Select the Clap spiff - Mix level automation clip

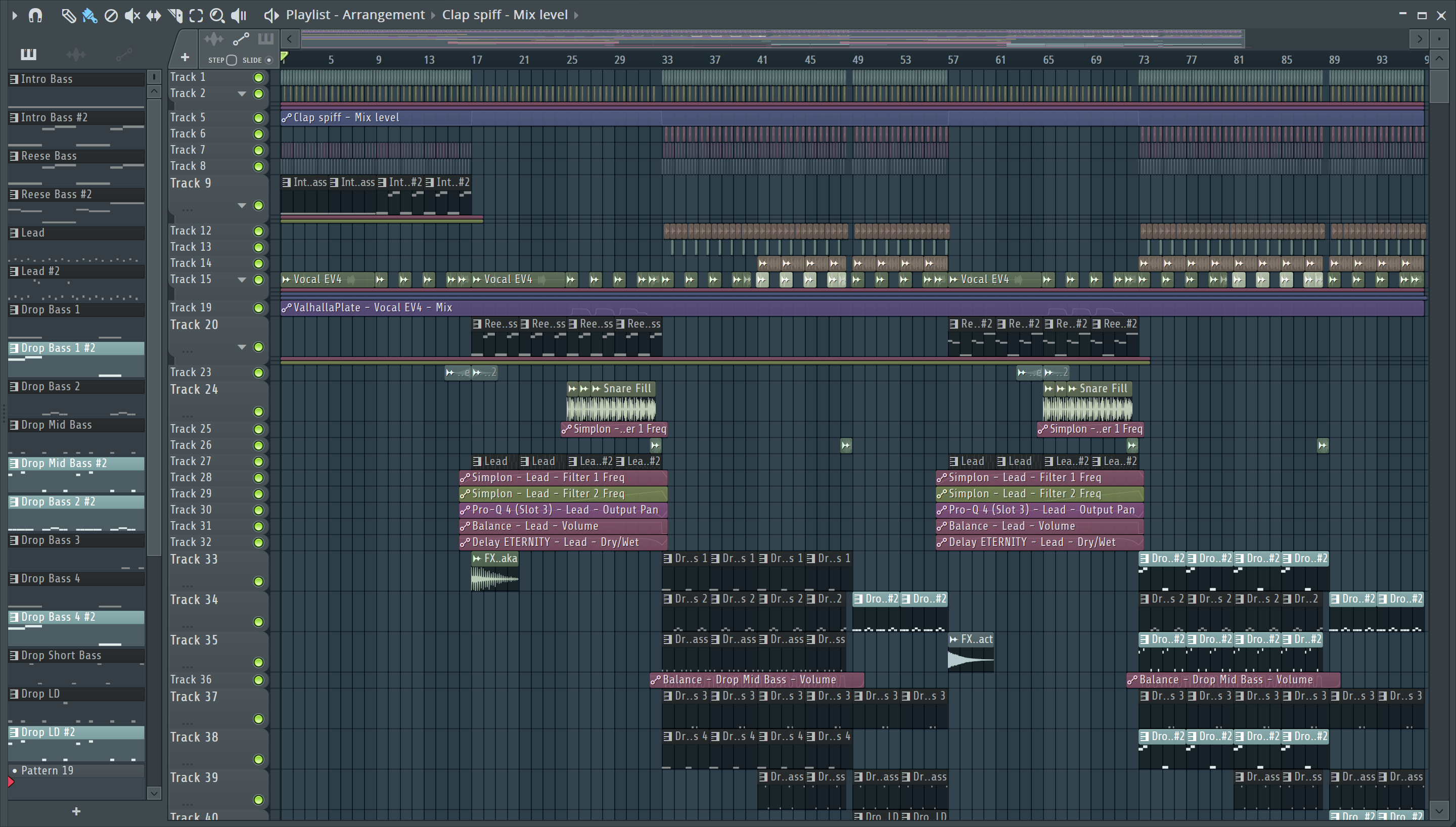point(852,118)
